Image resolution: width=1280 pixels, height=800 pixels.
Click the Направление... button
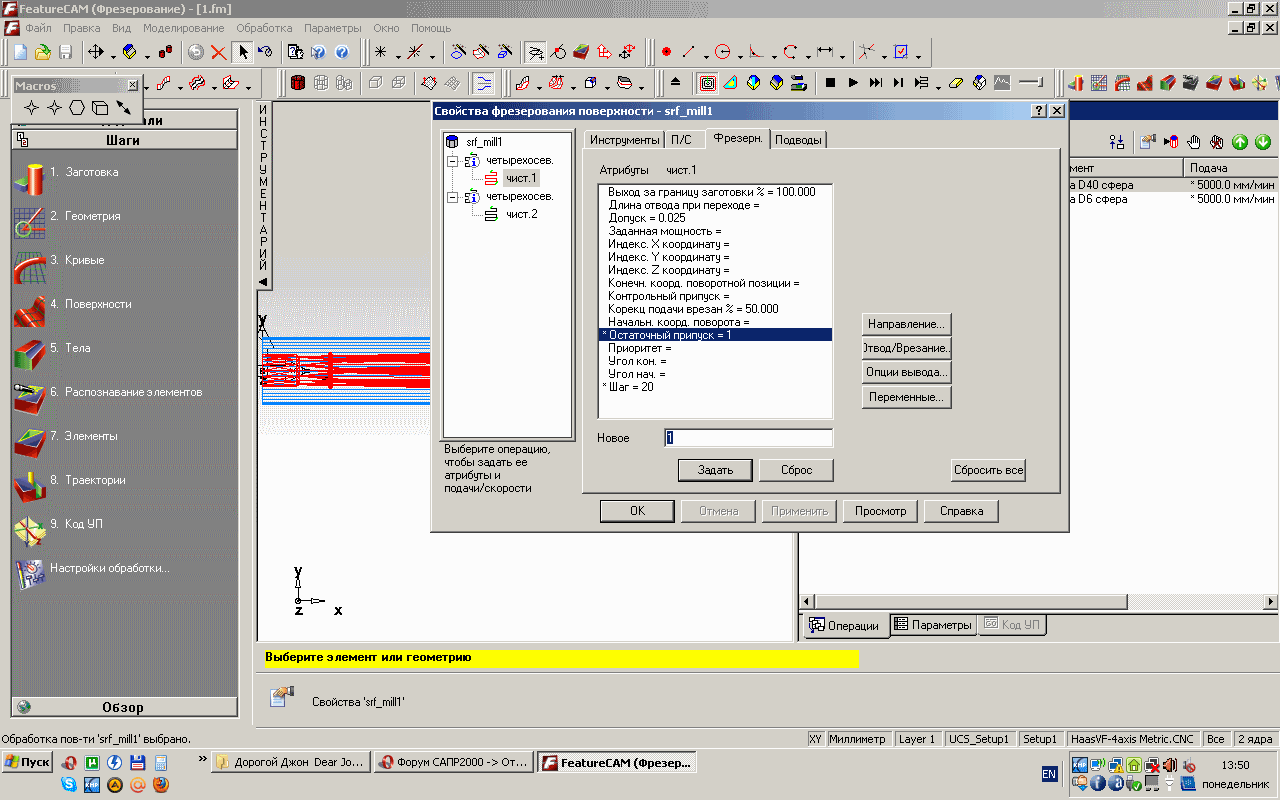[906, 324]
